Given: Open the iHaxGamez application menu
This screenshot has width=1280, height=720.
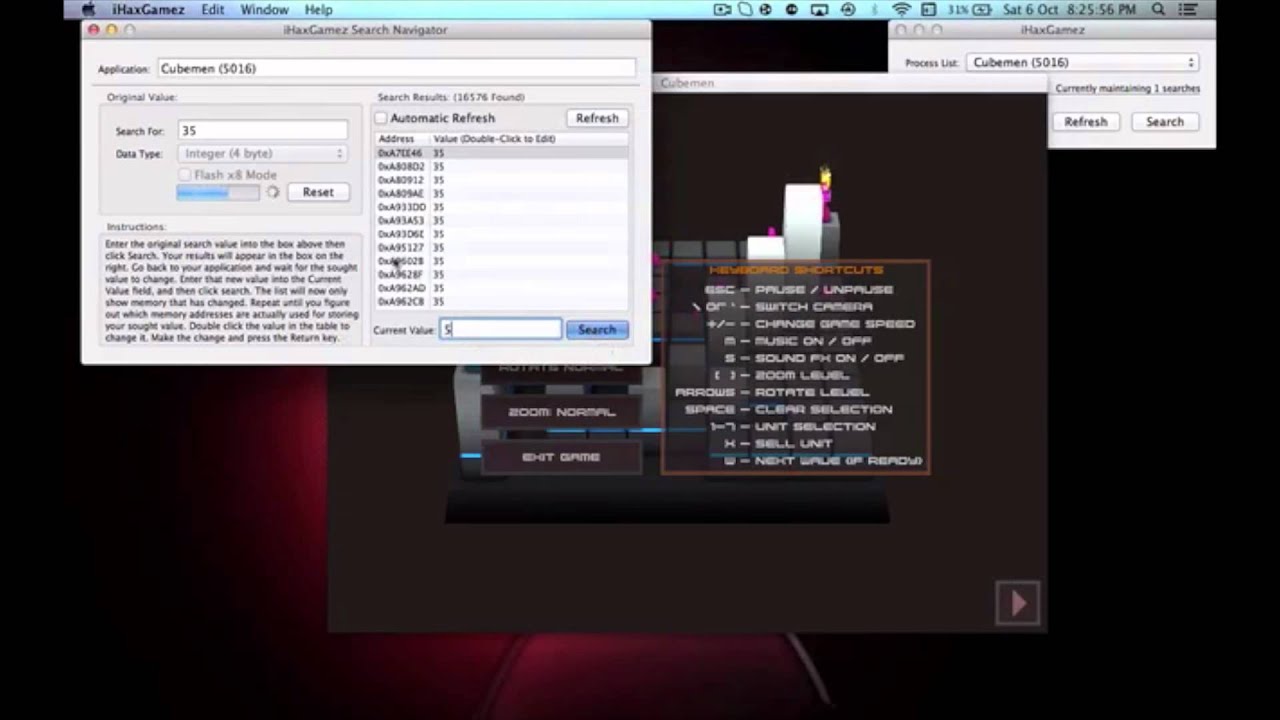Looking at the screenshot, I should pyautogui.click(x=148, y=10).
